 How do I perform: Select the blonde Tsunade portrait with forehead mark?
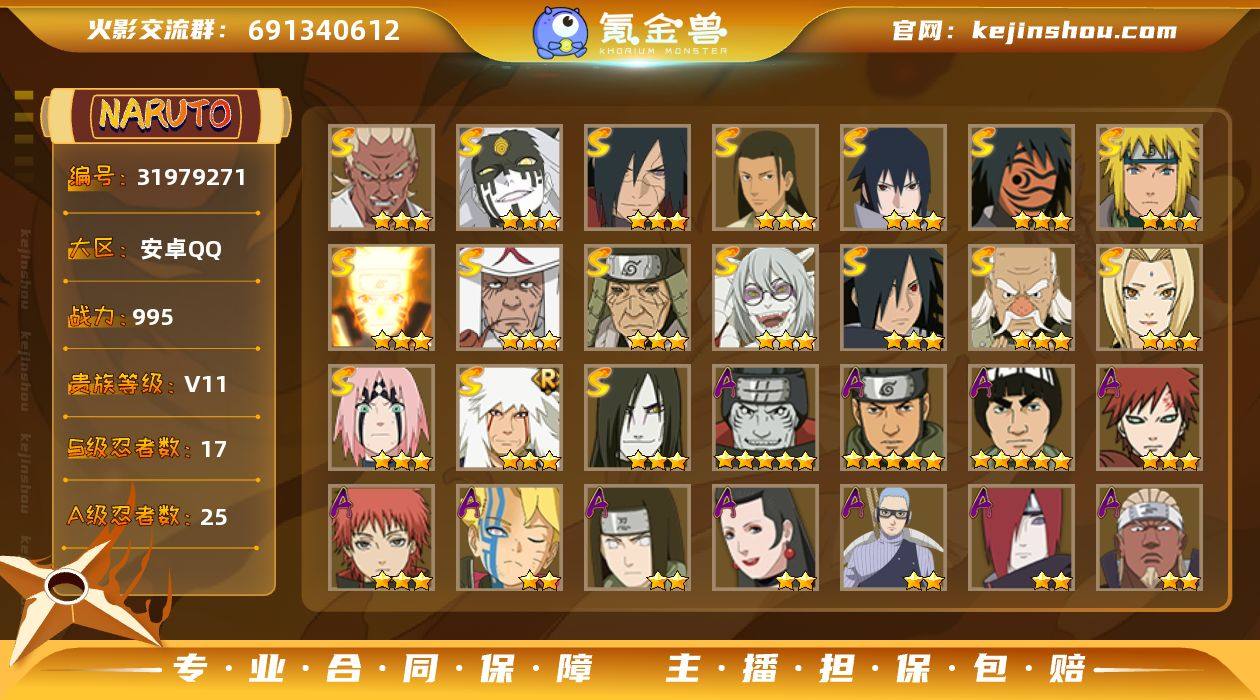[x=1149, y=298]
